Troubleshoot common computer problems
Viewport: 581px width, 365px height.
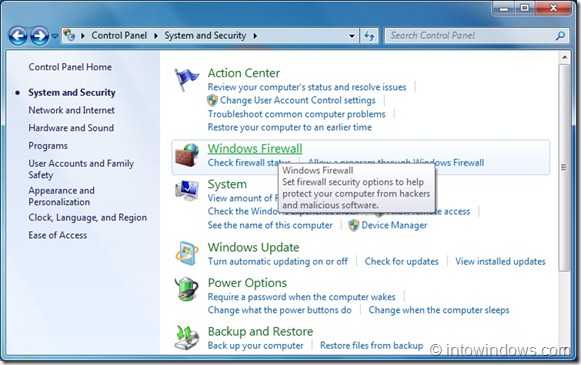296,114
